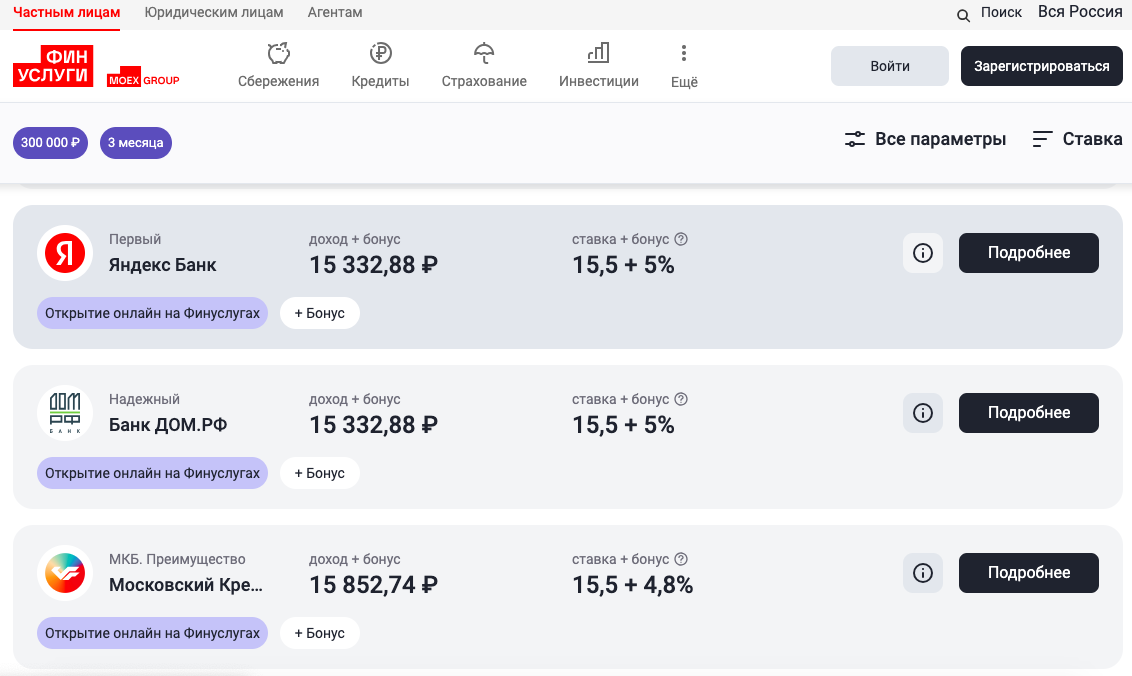Open the Финуслуги logo home link

click(x=53, y=66)
